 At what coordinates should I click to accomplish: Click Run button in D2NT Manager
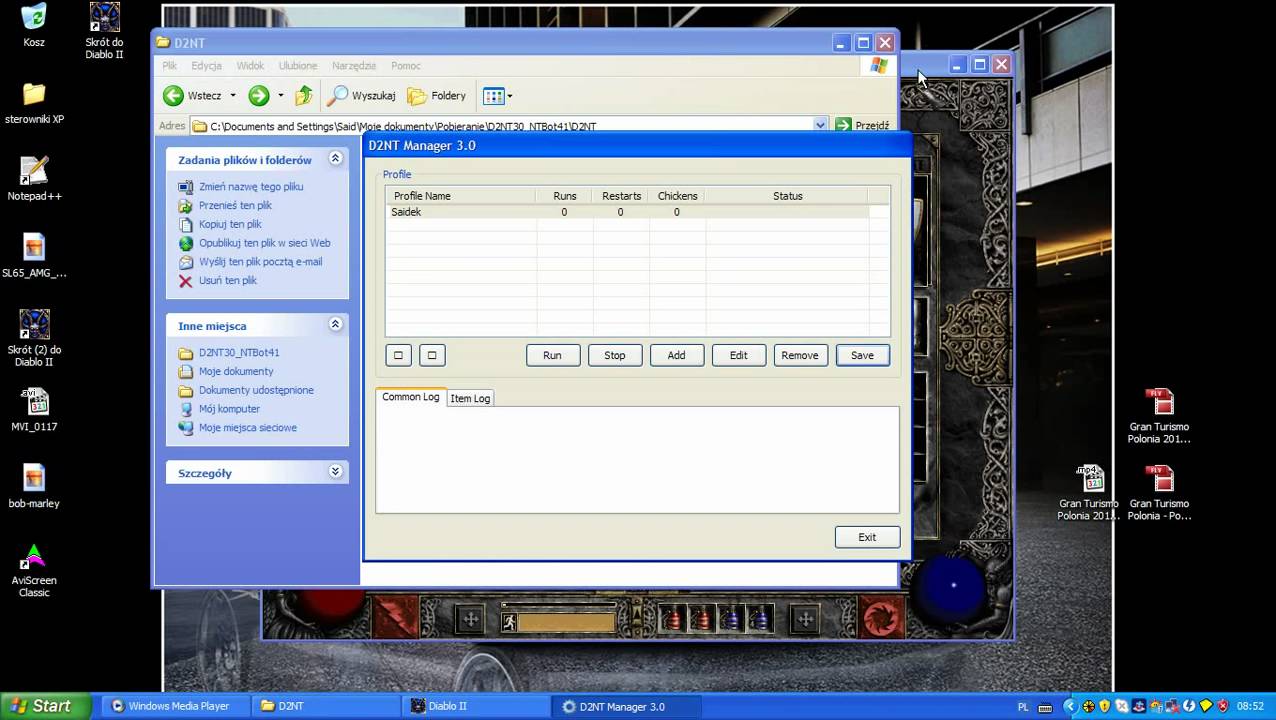[x=552, y=355]
